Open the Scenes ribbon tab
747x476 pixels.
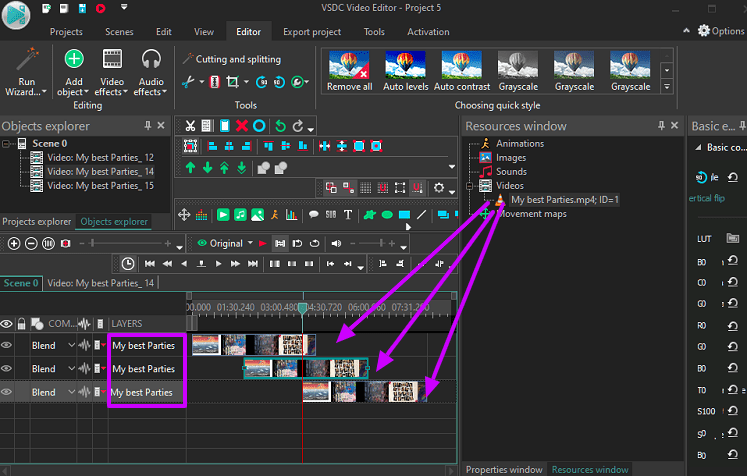point(119,32)
